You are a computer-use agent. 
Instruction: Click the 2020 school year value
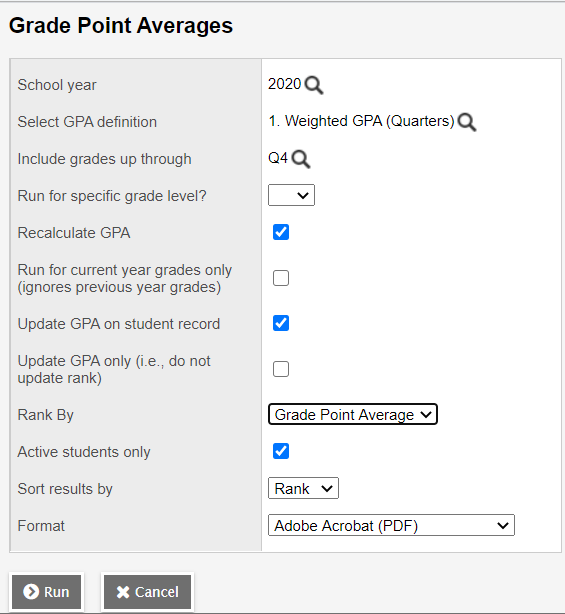click(285, 84)
